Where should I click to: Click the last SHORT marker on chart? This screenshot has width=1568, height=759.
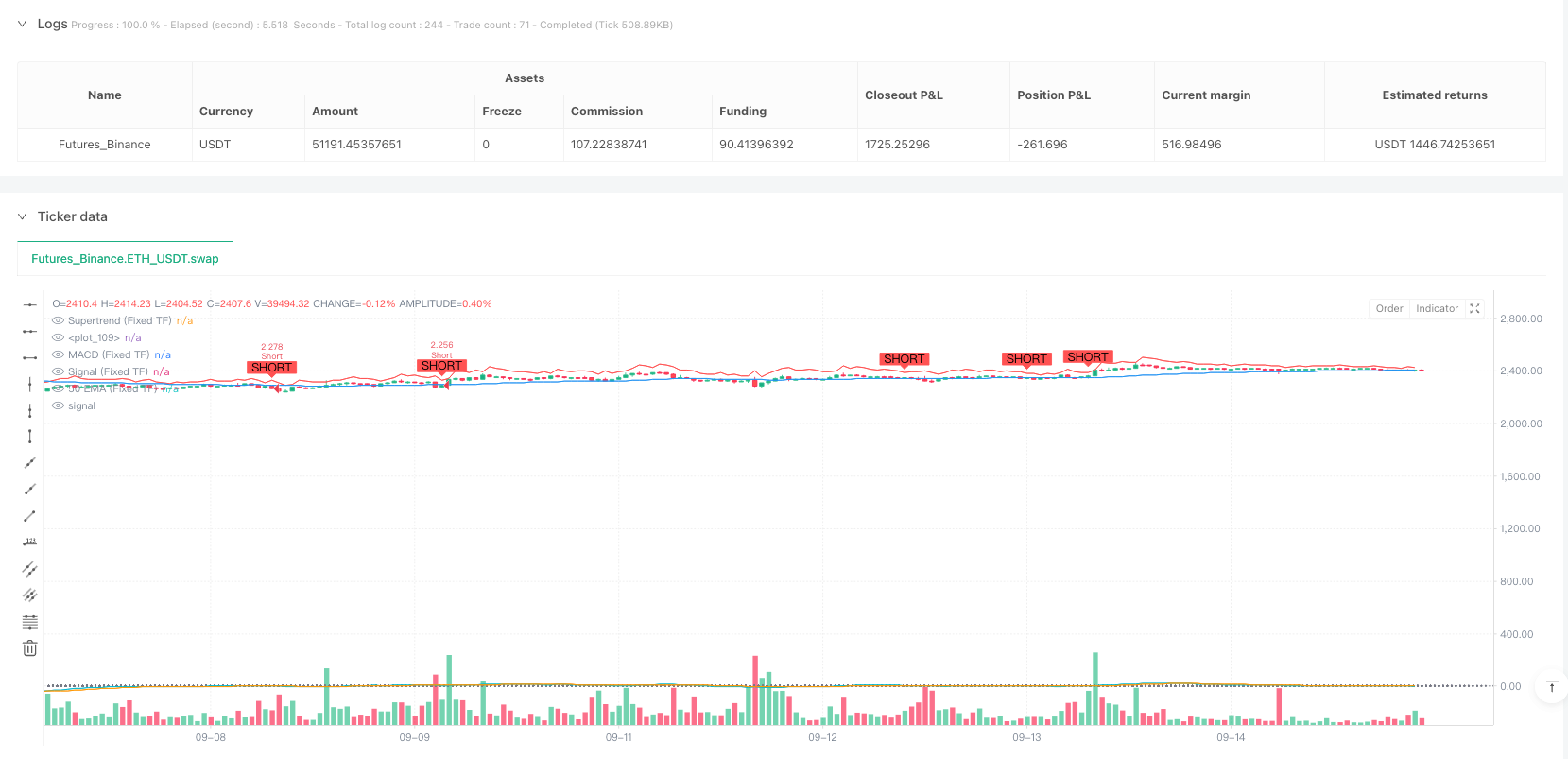click(x=1088, y=357)
